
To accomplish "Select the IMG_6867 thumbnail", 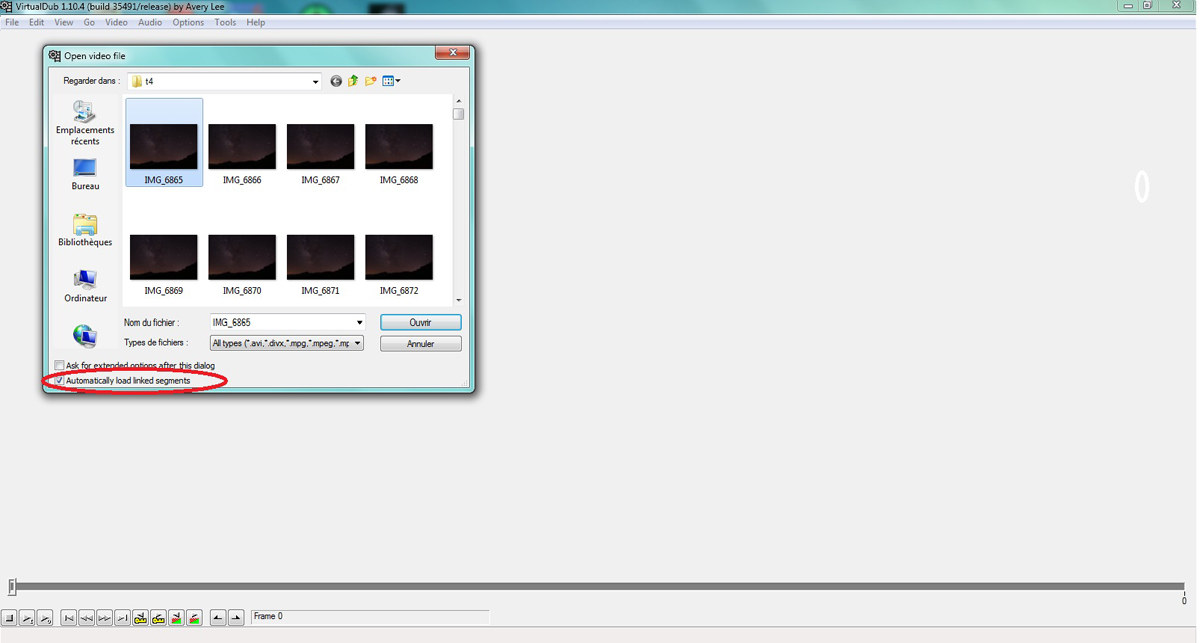I will (320, 147).
